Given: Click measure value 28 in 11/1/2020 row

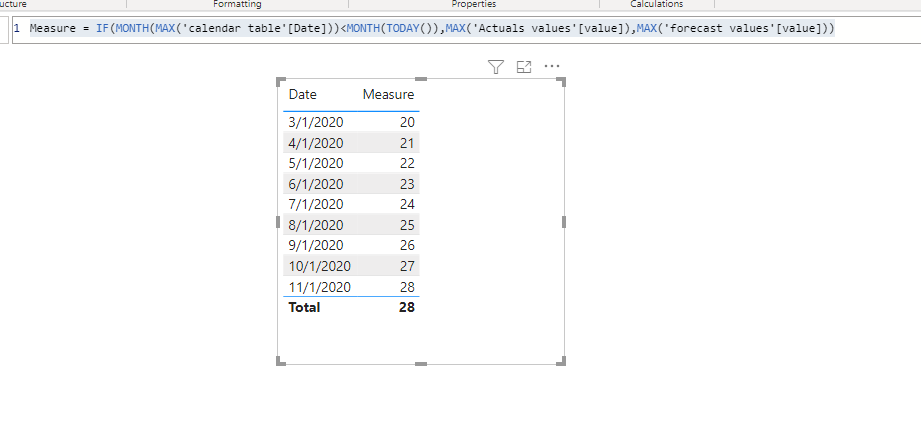Looking at the screenshot, I should (407, 287).
